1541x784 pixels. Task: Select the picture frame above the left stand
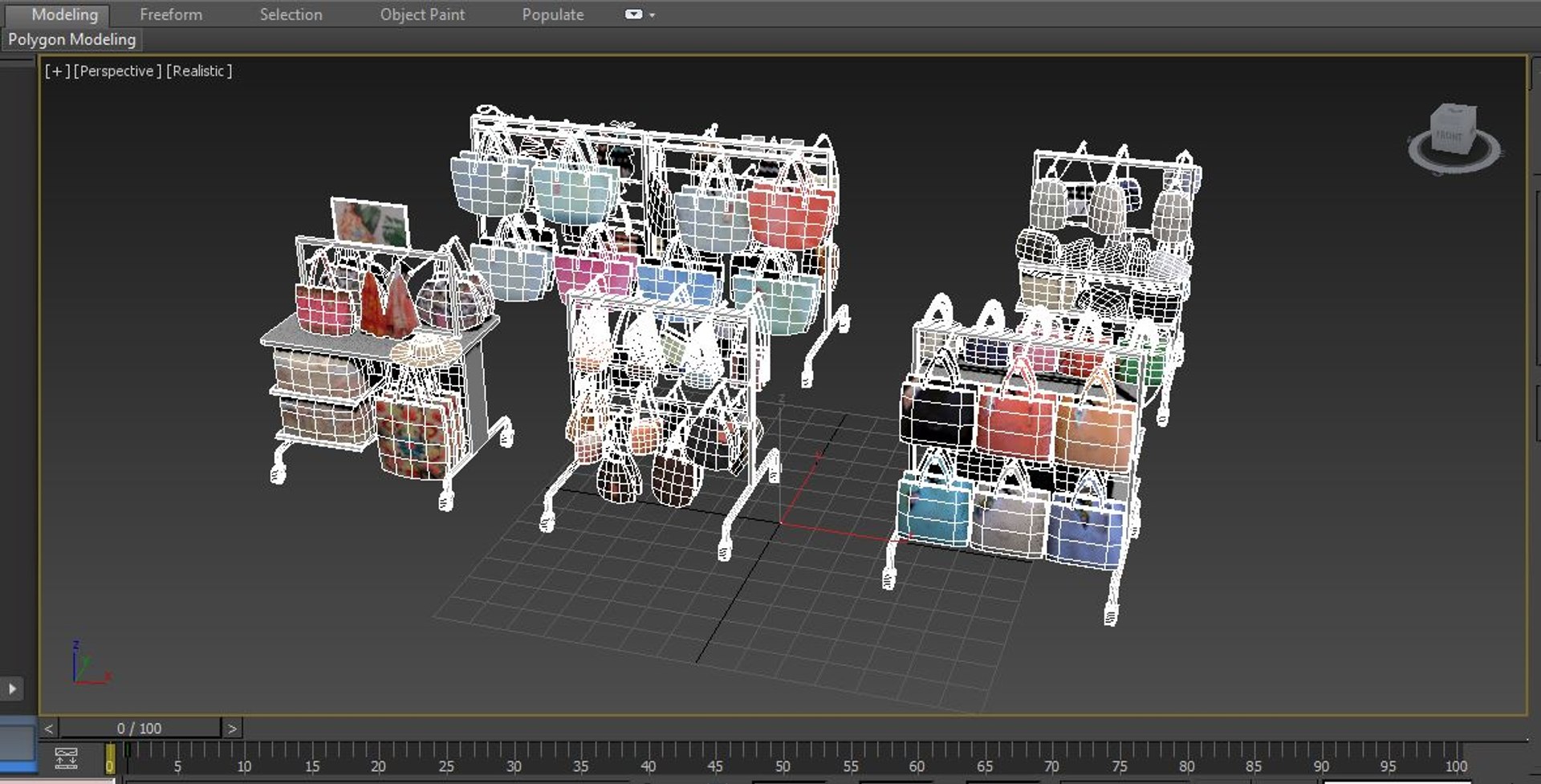[x=371, y=221]
